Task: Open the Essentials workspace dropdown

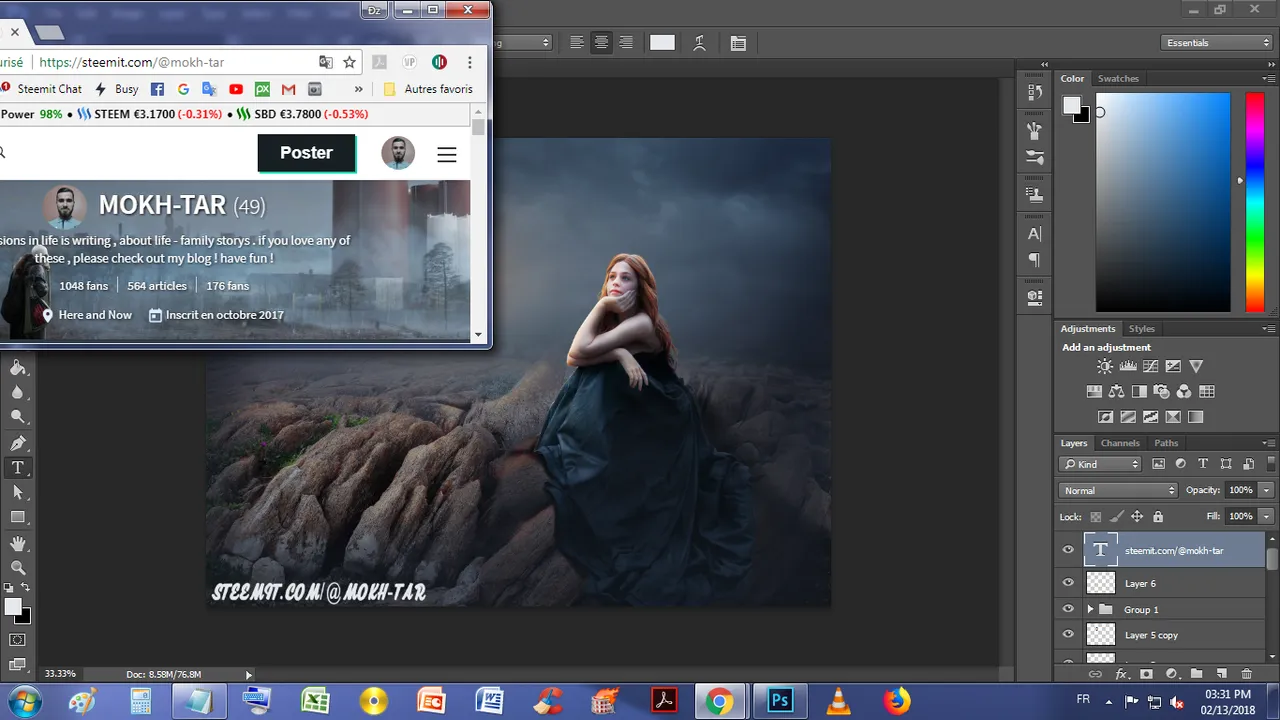Action: [x=1217, y=43]
